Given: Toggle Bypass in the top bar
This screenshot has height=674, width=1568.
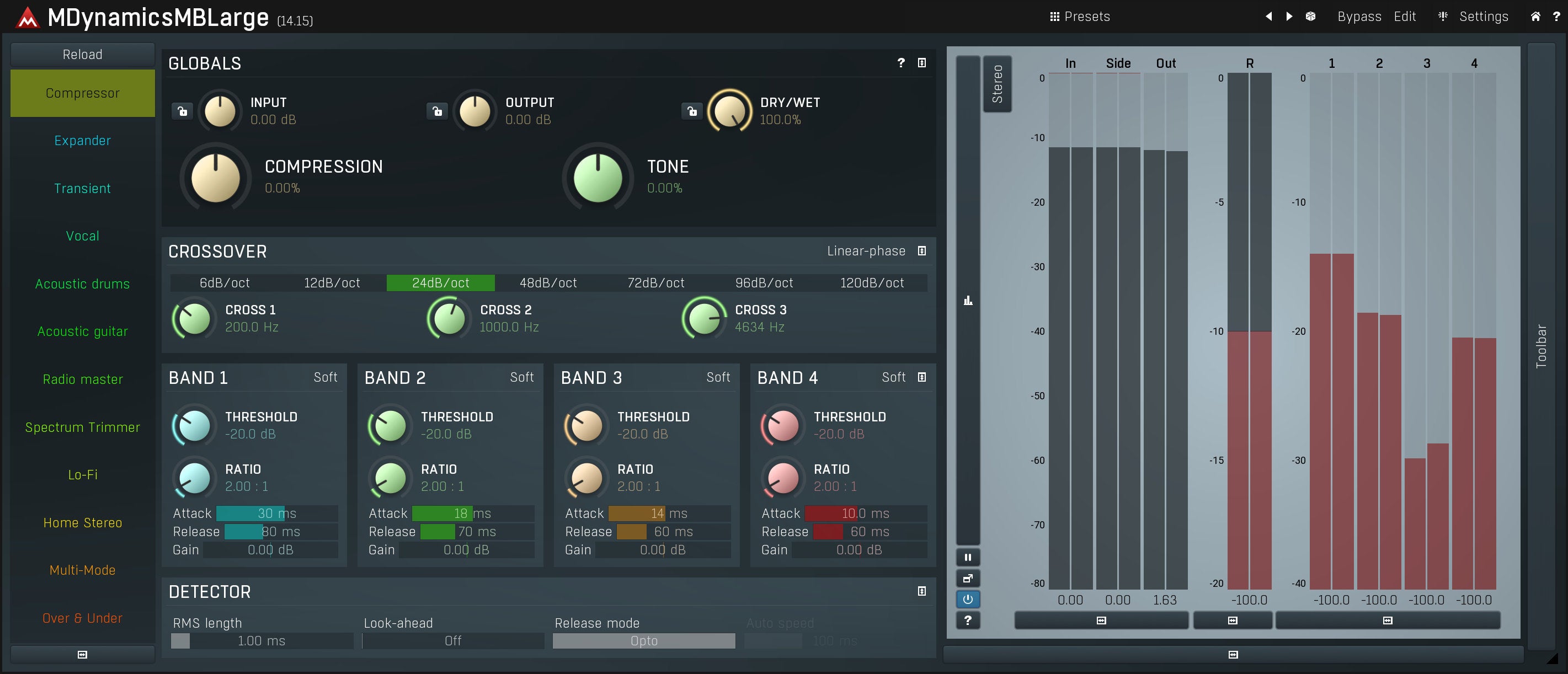Looking at the screenshot, I should click(x=1358, y=17).
